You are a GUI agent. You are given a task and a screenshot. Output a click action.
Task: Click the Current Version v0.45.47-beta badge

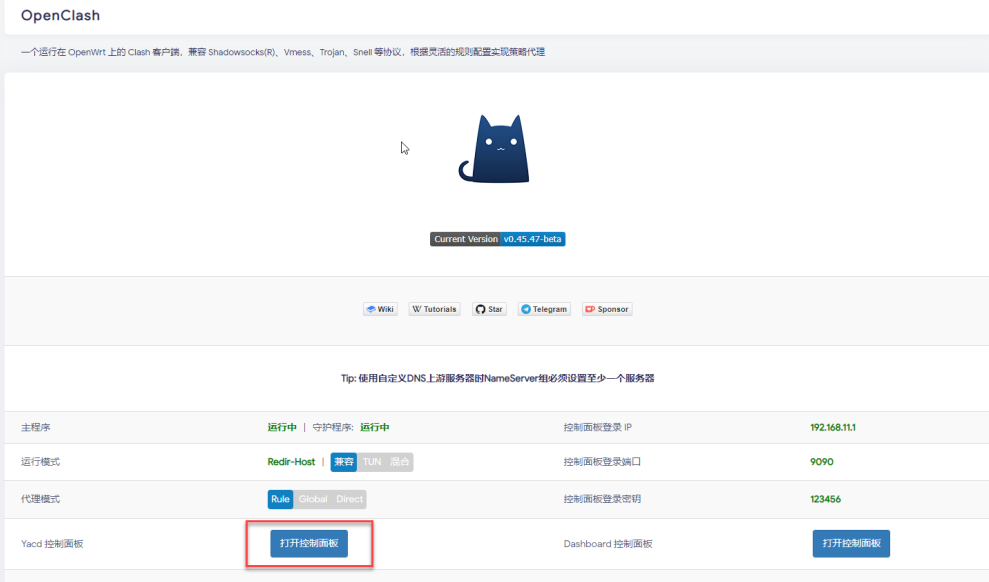[x=497, y=240]
